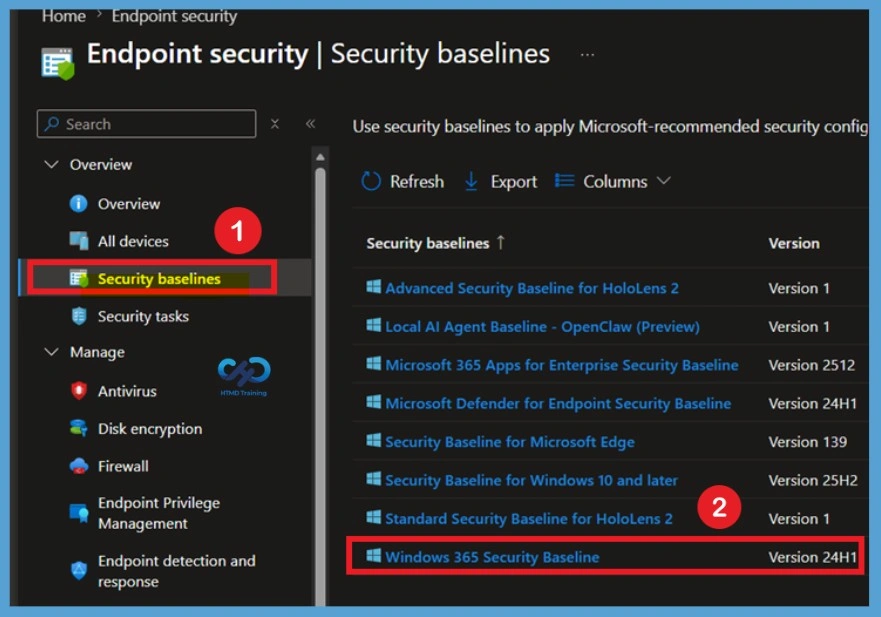Click the 'Version 139' cell
Viewport: 881px width, 617px height.
point(807,442)
